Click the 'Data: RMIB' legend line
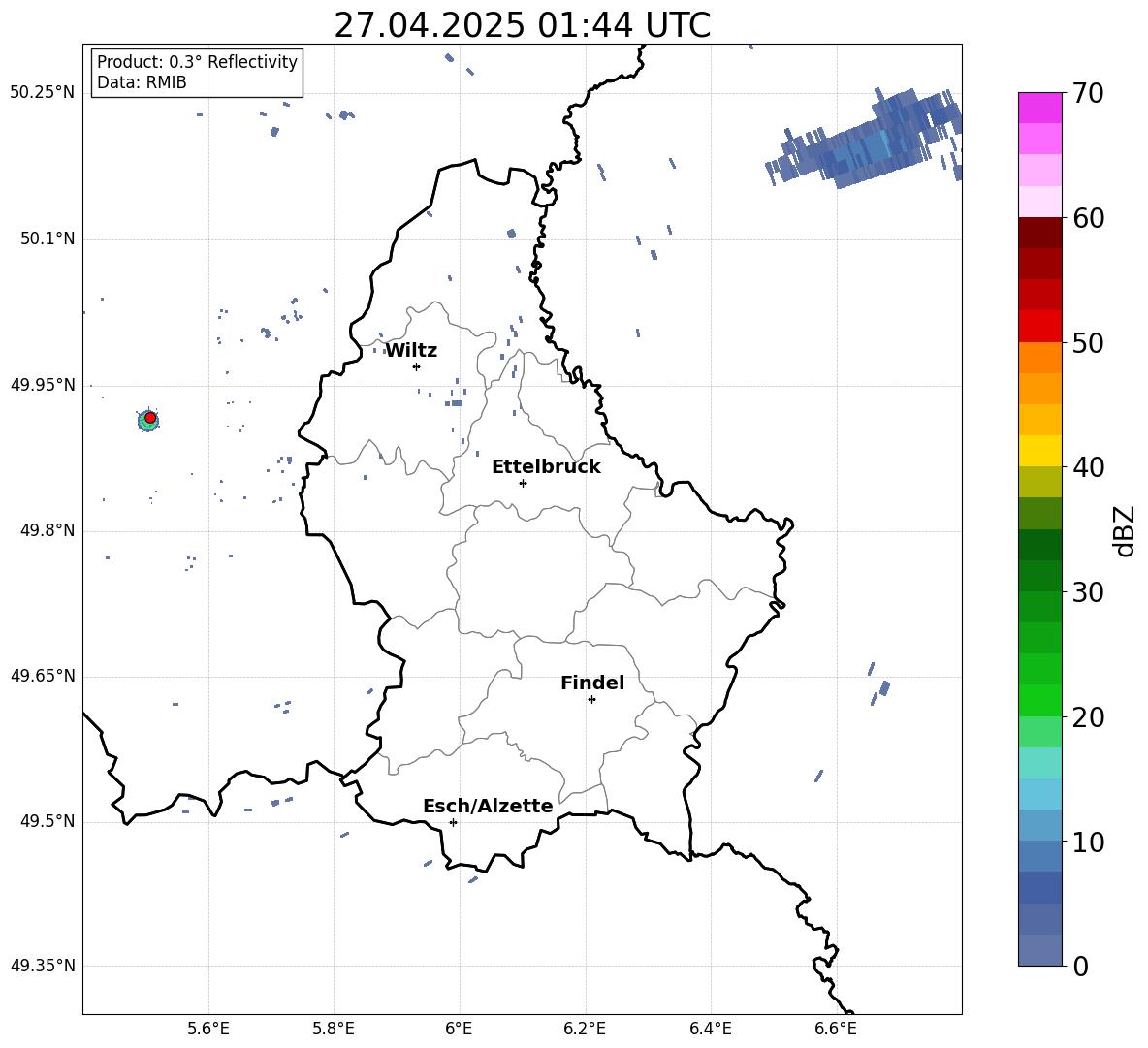The image size is (1148, 1048). pos(142,82)
